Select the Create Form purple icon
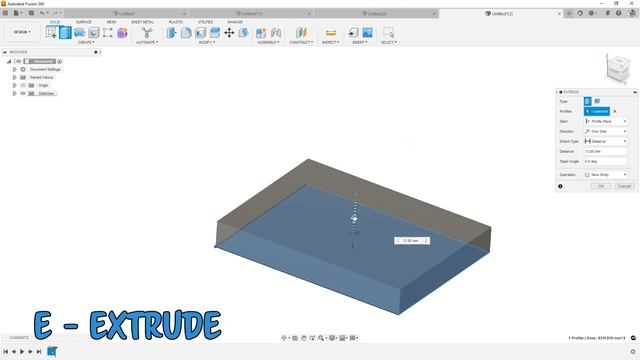The height and width of the screenshot is (360, 640). pos(122,32)
